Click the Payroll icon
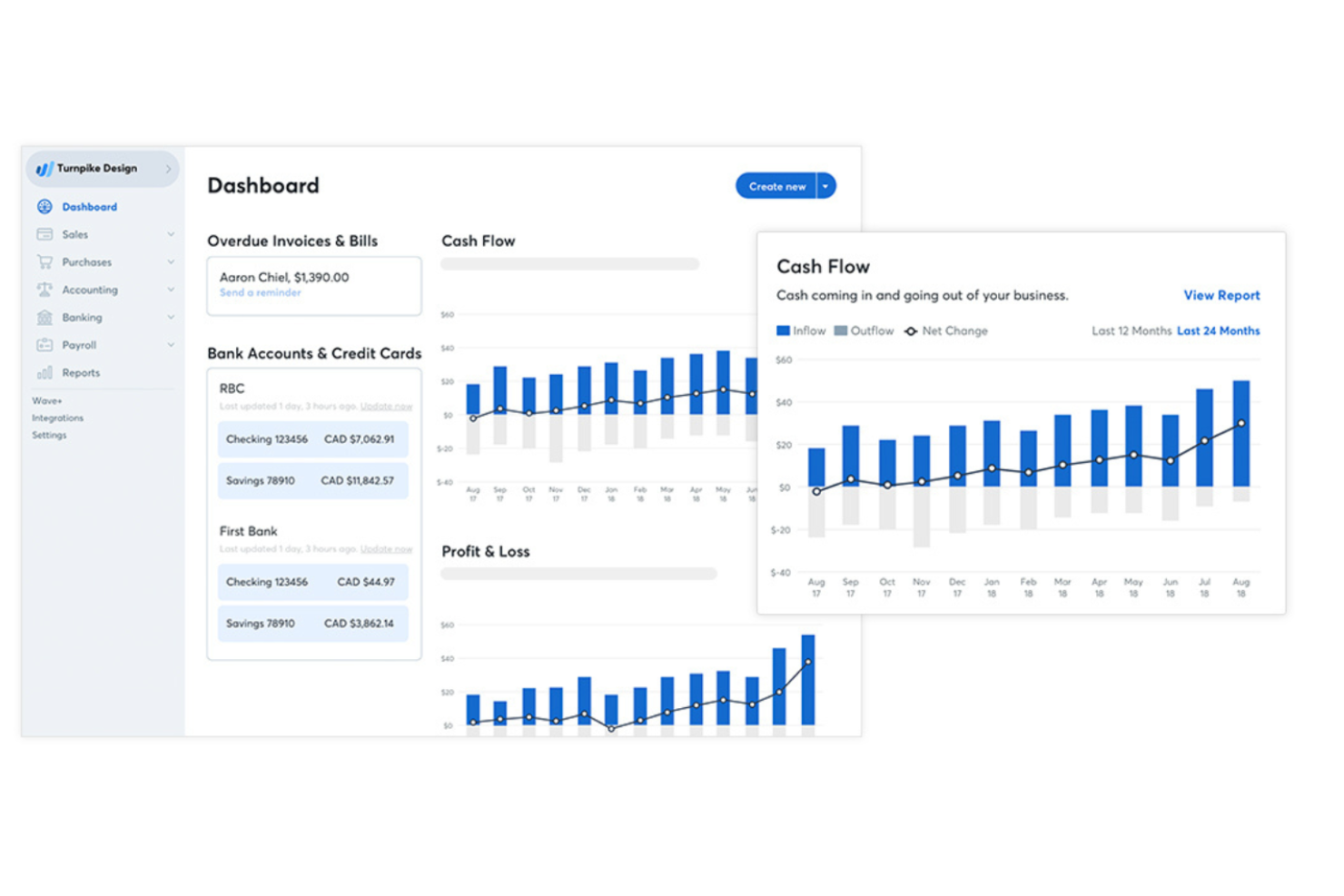 click(x=44, y=345)
